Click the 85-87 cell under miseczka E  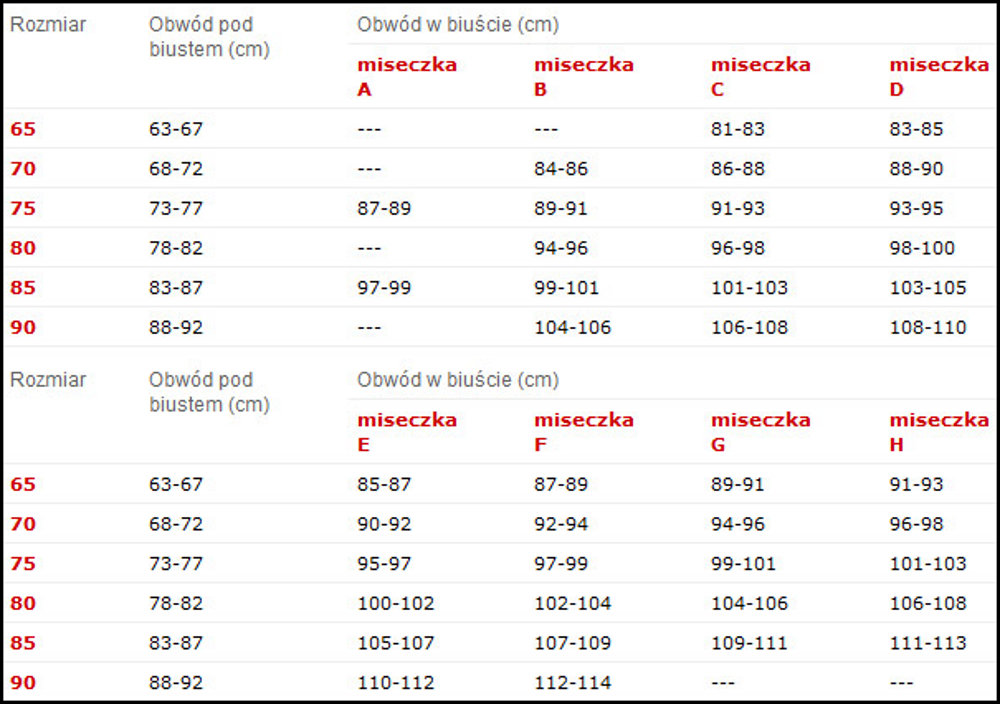tap(384, 484)
